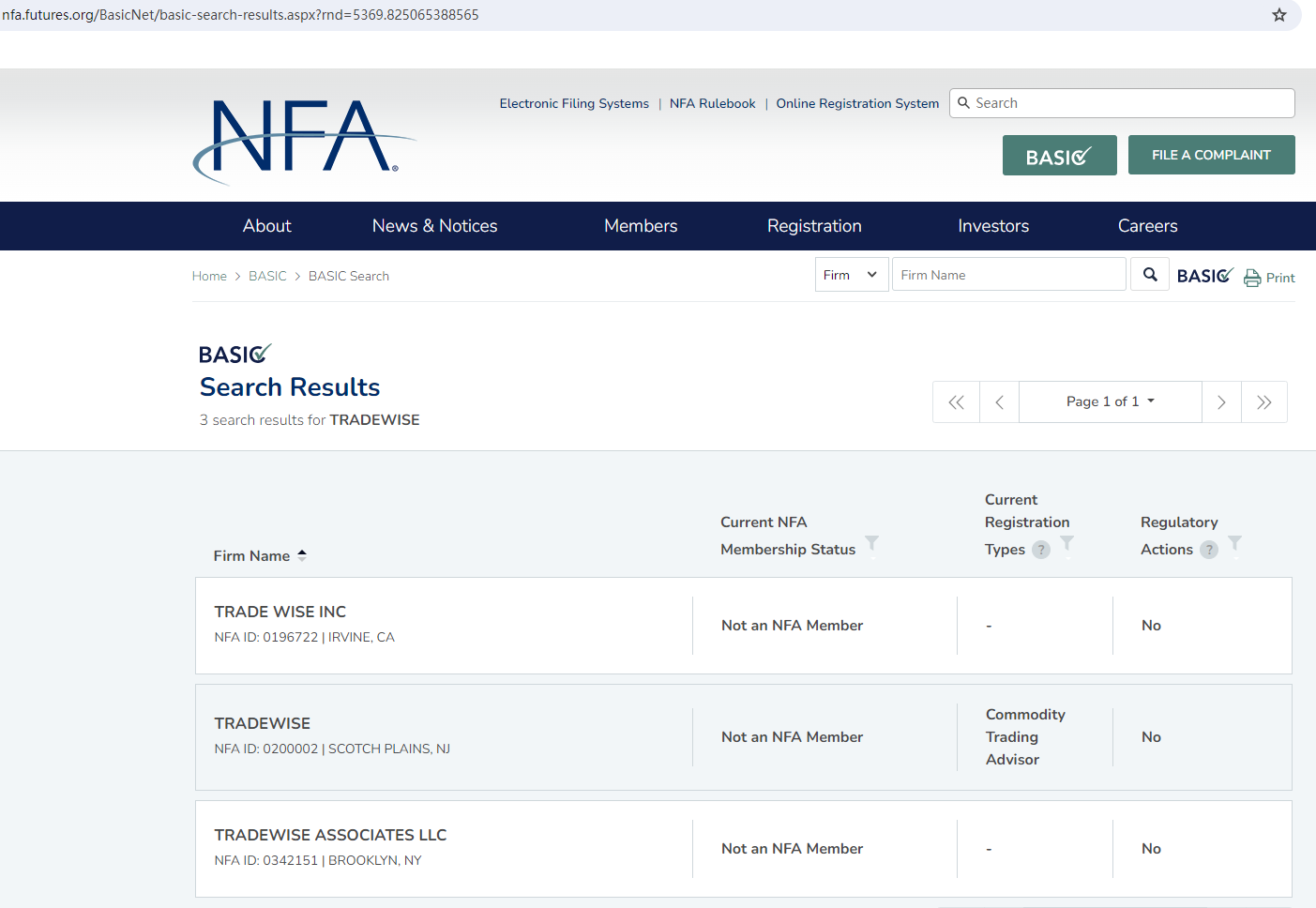
Task: Click the NFA logo
Action: pos(304,141)
